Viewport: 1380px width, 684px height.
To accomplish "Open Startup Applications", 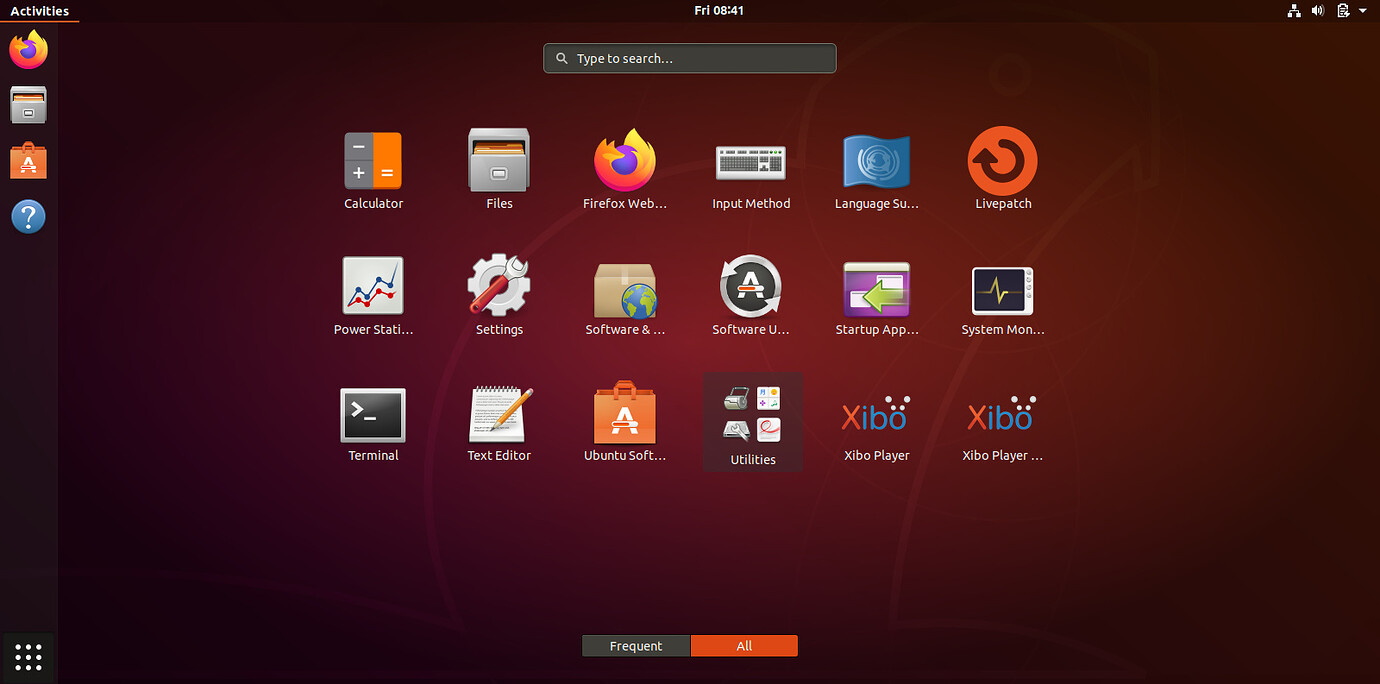I will (876, 290).
